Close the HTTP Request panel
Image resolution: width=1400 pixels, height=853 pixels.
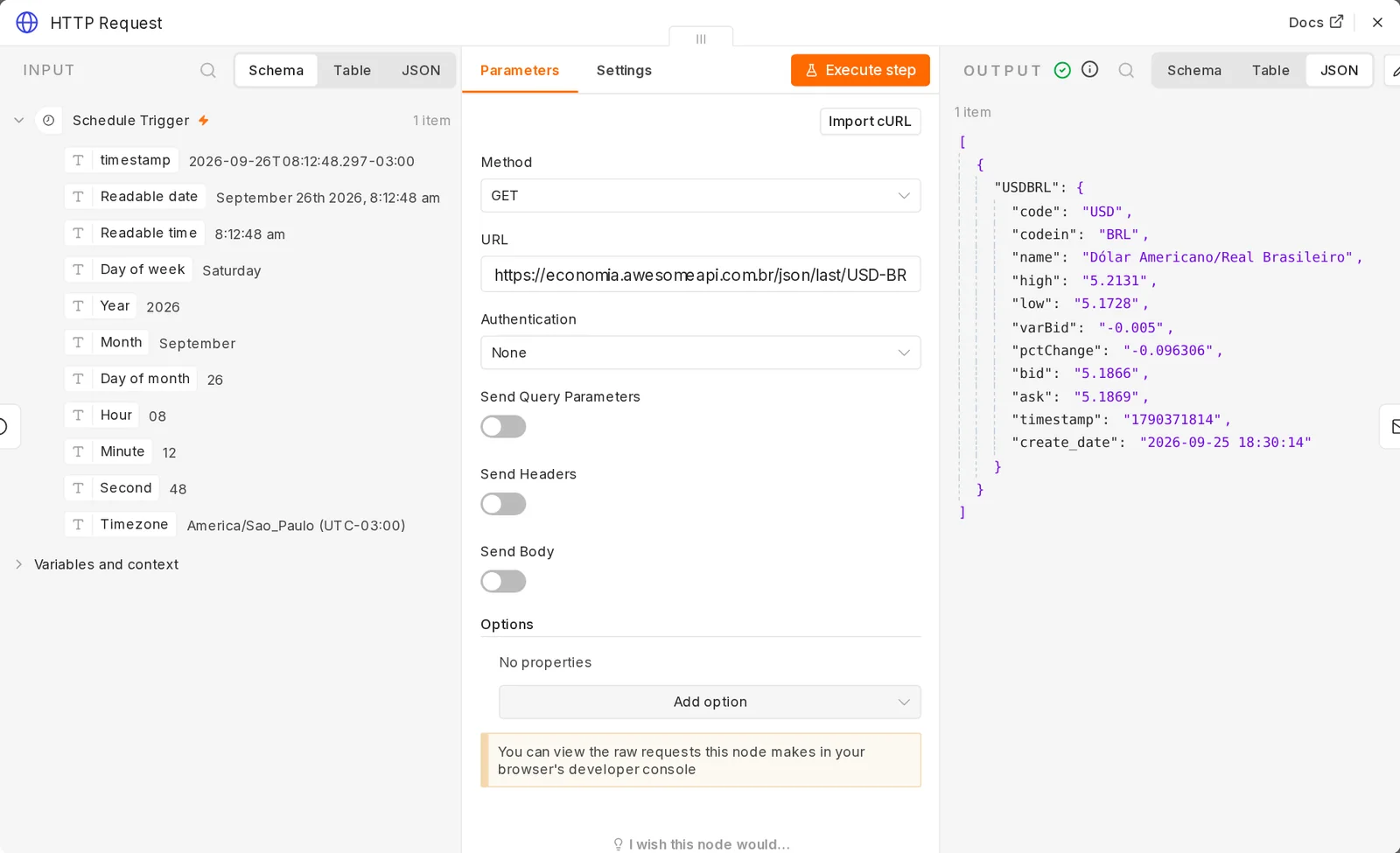[1377, 23]
